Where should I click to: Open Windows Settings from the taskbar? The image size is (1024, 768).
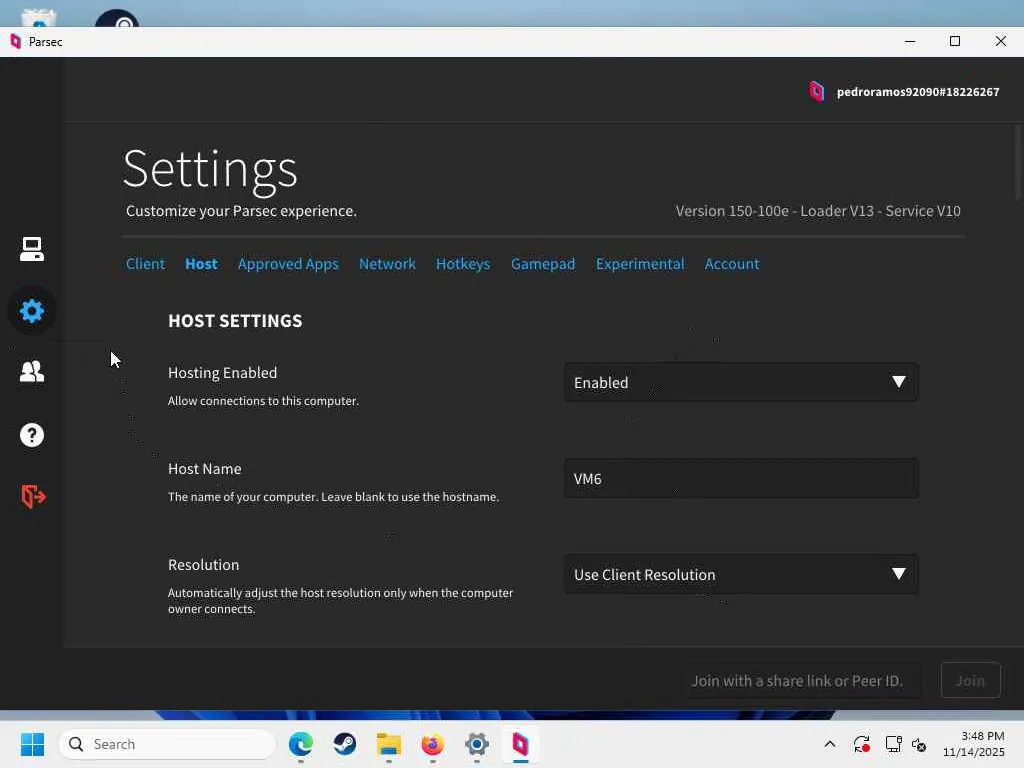pos(477,744)
